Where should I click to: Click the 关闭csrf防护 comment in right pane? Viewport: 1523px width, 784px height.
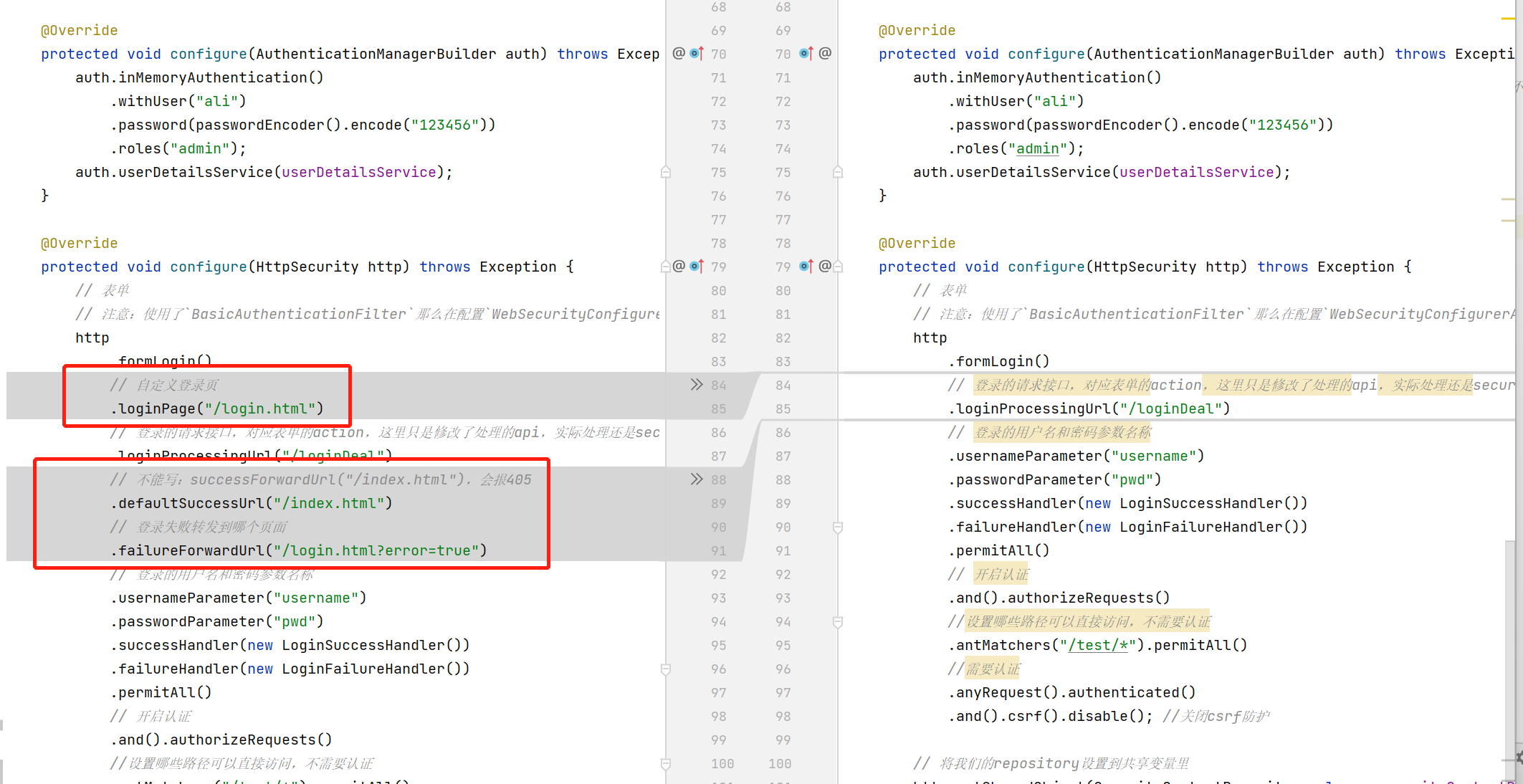tap(1216, 716)
